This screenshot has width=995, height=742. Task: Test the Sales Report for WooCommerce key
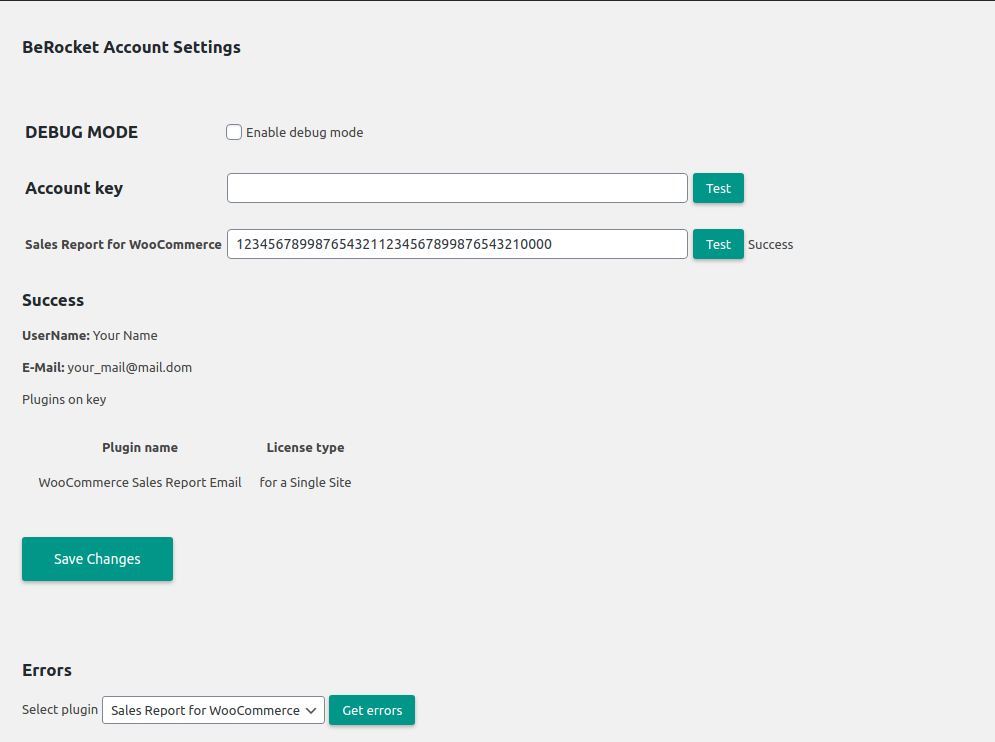pos(718,244)
